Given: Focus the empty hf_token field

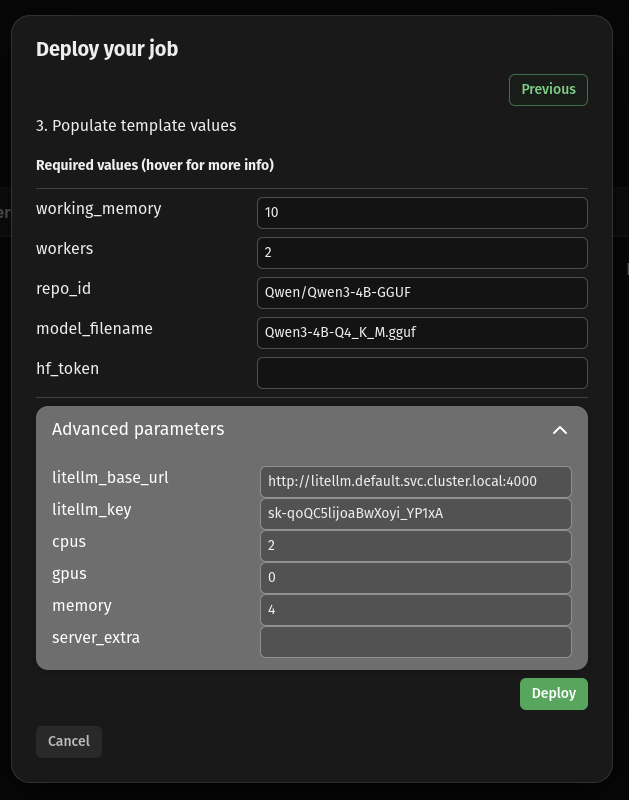Looking at the screenshot, I should (422, 372).
